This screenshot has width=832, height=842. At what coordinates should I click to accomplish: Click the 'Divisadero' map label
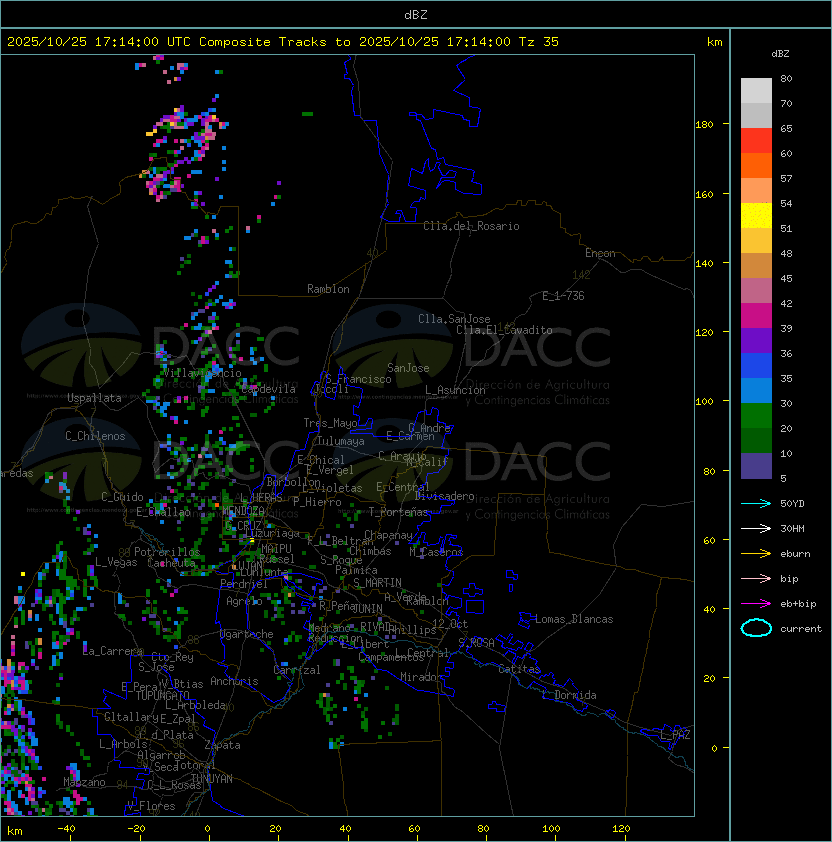pyautogui.click(x=445, y=496)
